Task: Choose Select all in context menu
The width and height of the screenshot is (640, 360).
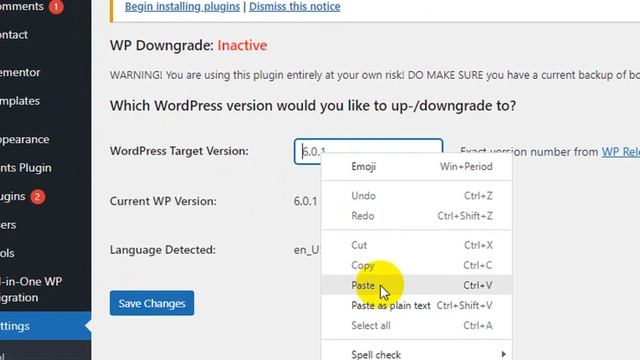Action: point(416,325)
